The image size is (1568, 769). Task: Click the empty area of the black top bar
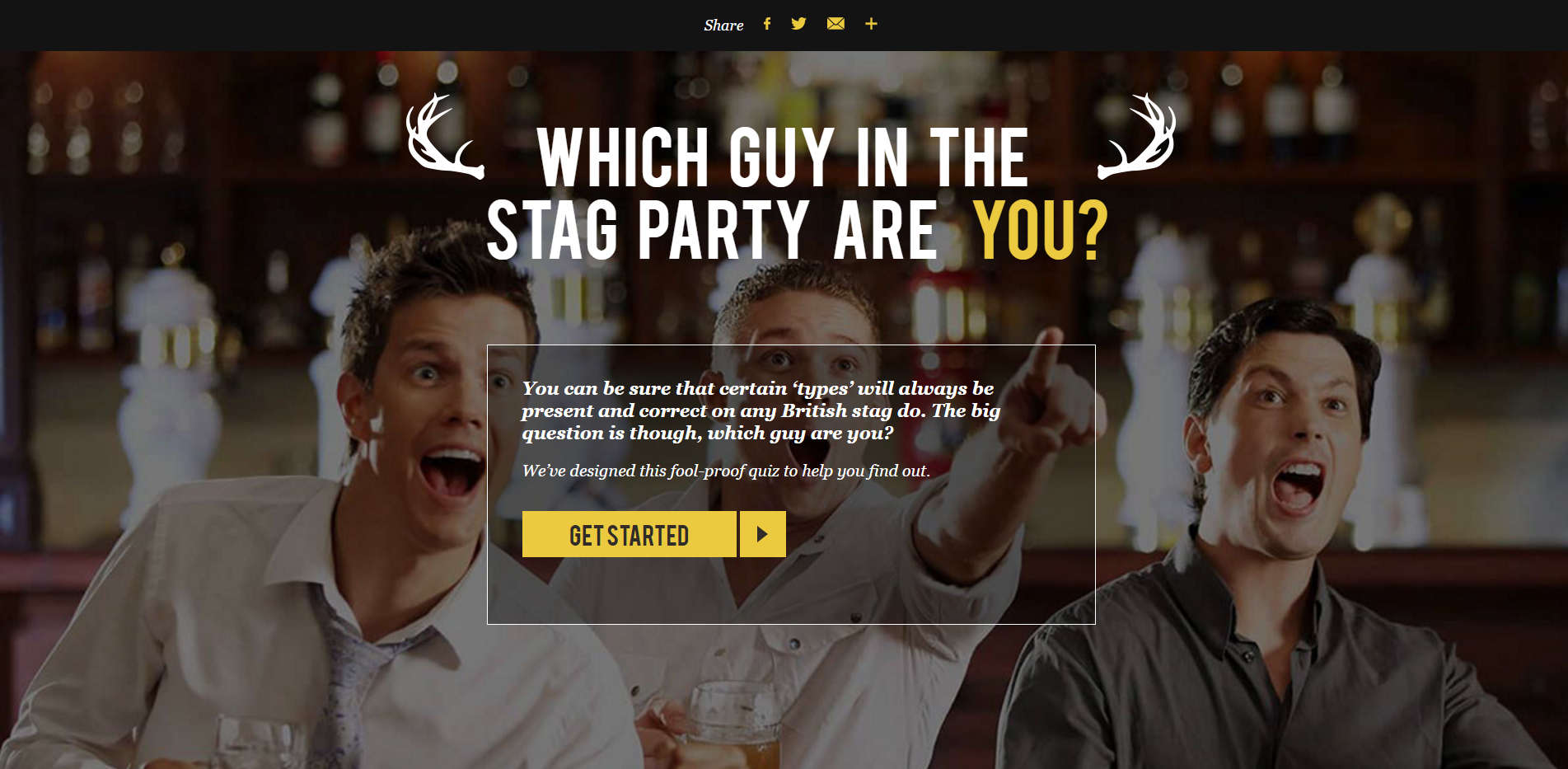point(330,25)
